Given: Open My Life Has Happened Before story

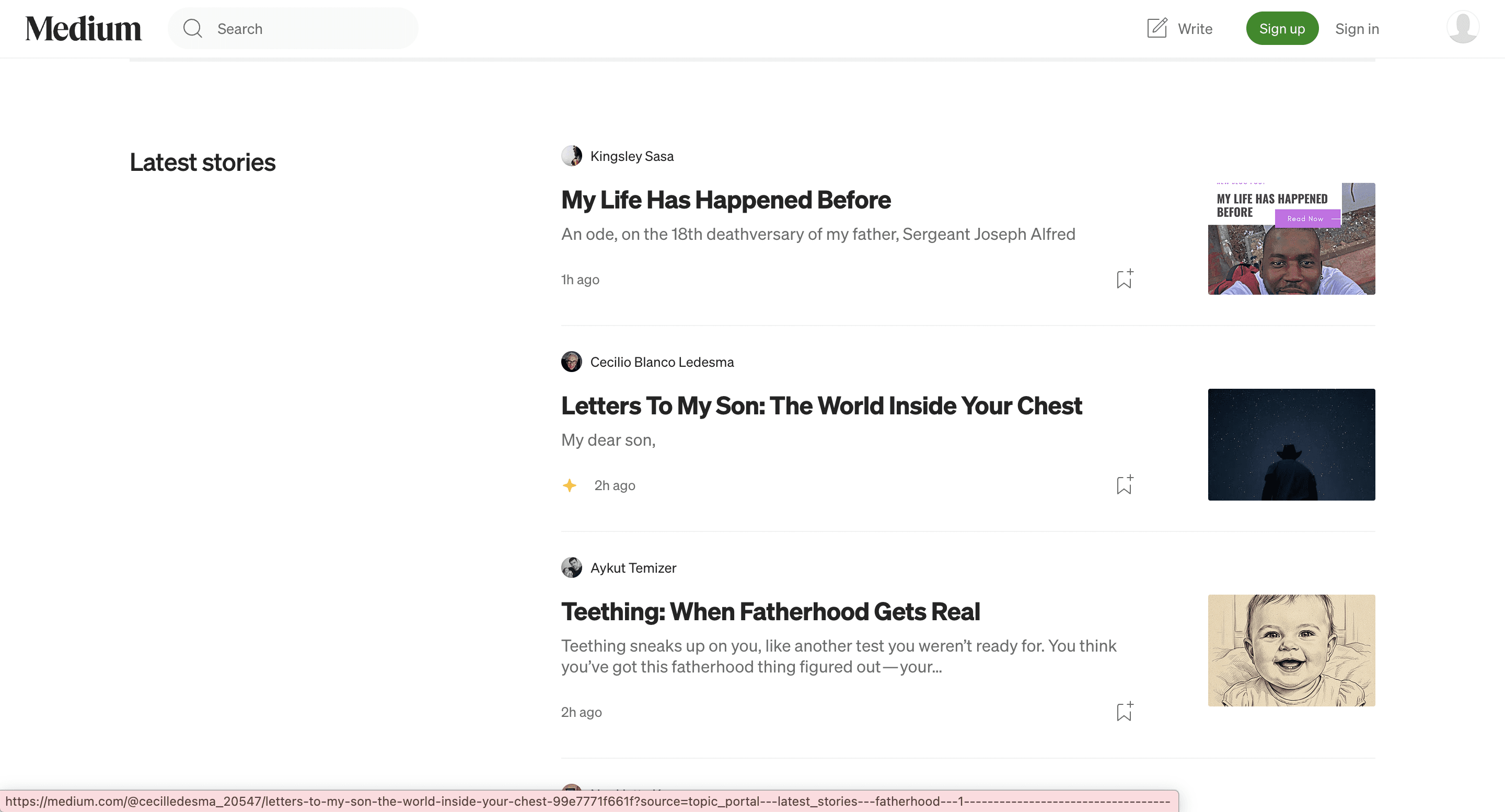Looking at the screenshot, I should (x=725, y=200).
